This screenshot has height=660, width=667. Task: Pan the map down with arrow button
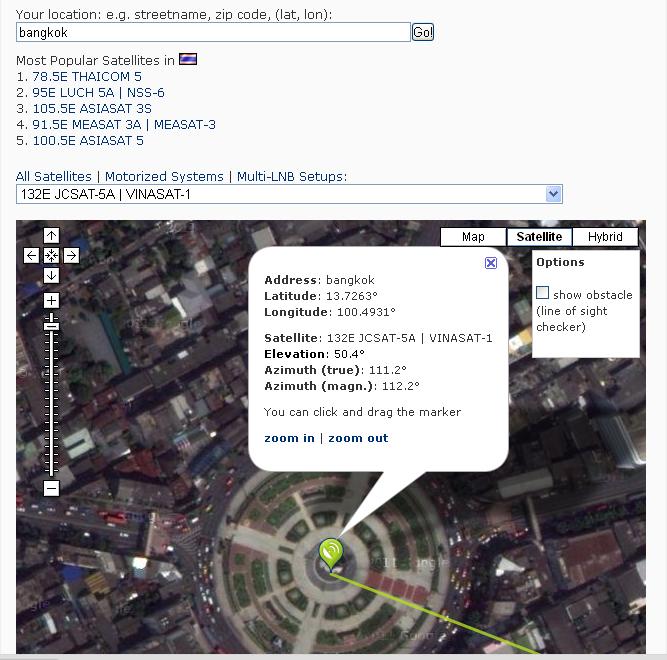tap(51, 276)
